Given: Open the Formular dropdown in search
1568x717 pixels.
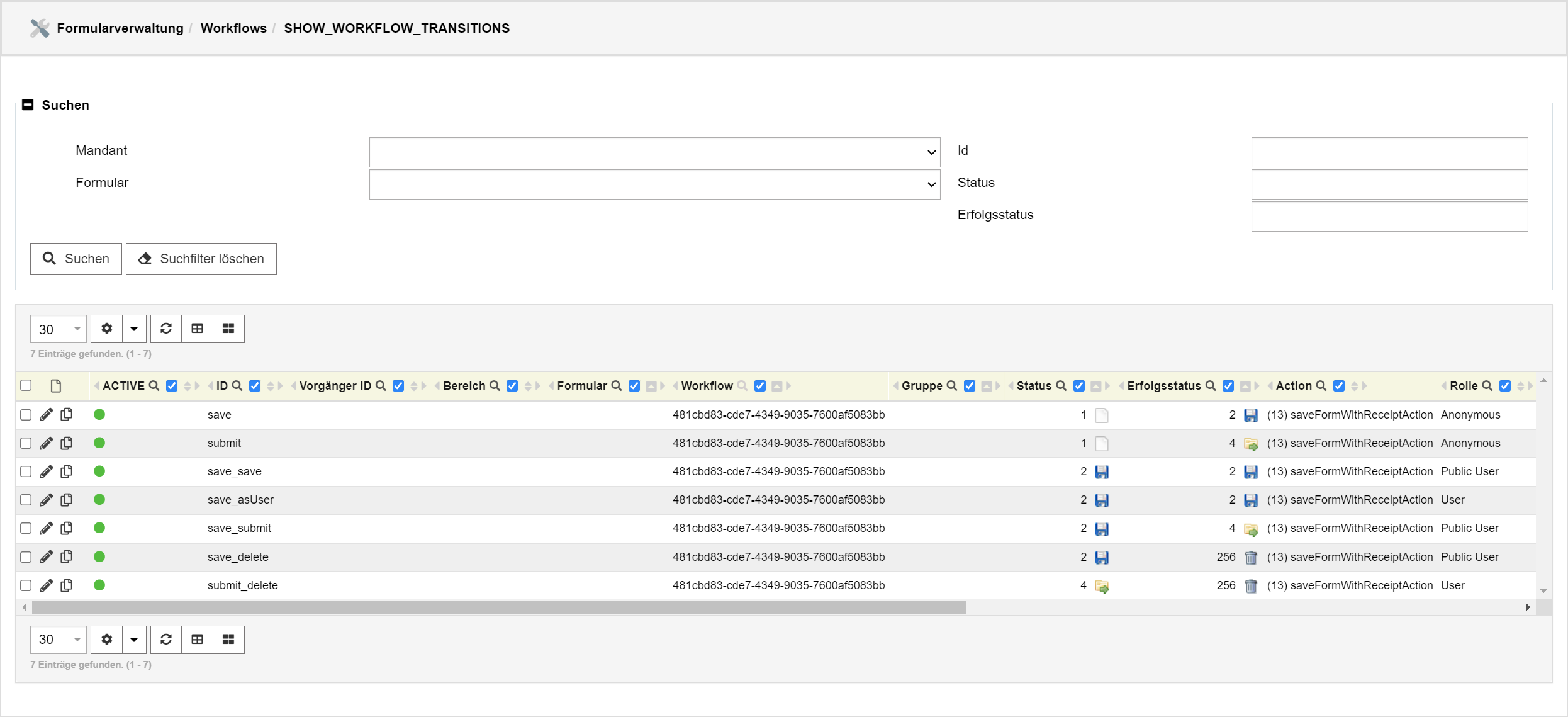Looking at the screenshot, I should click(x=654, y=184).
